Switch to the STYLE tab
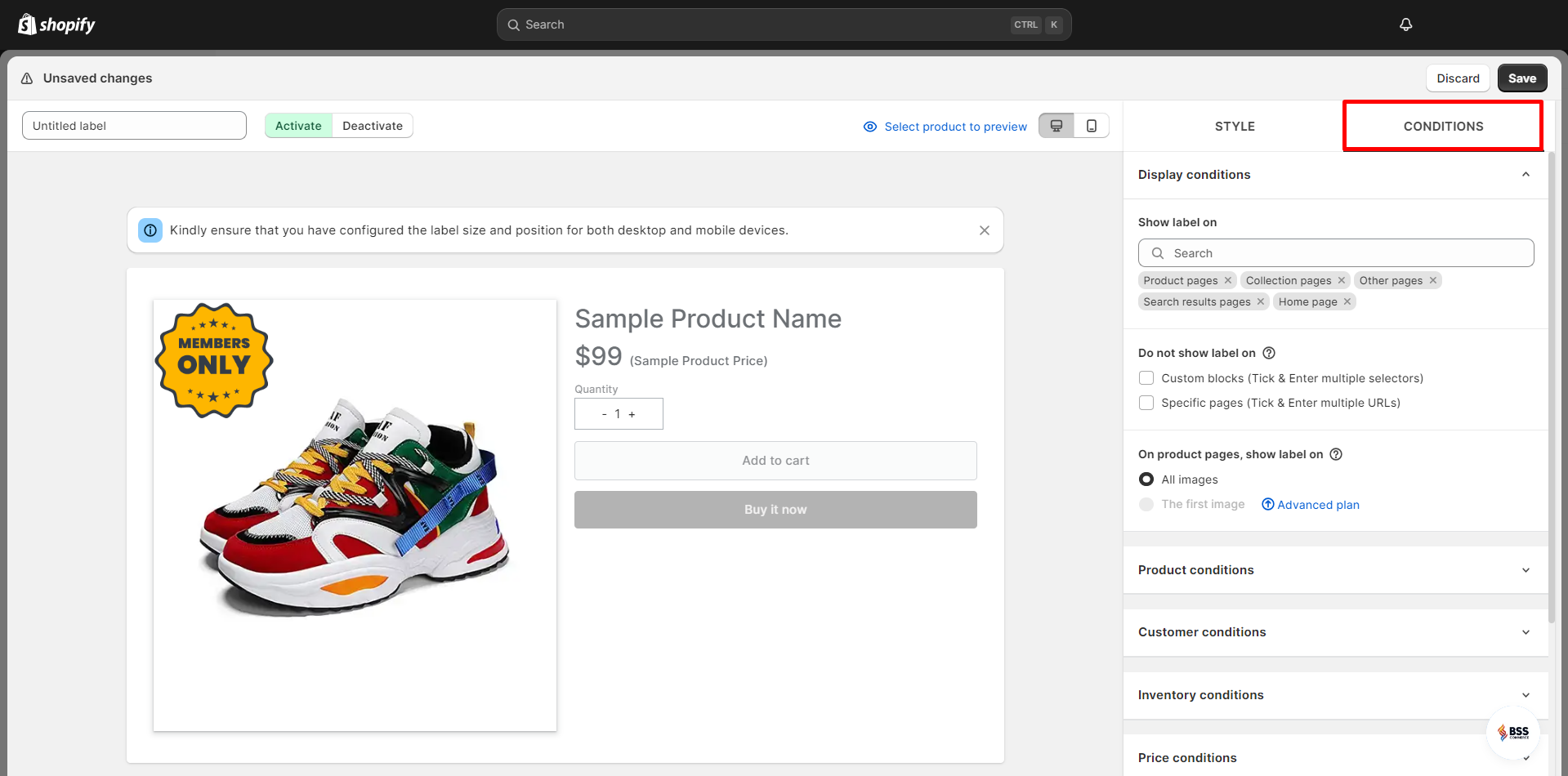Screen dimensions: 1568x776 coord(1235,126)
